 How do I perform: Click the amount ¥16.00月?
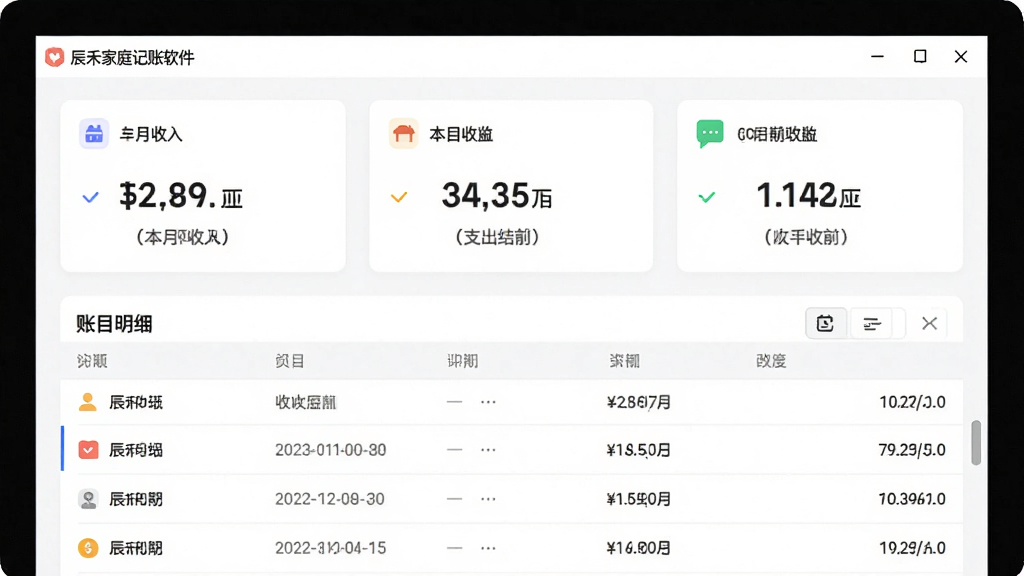(x=639, y=548)
